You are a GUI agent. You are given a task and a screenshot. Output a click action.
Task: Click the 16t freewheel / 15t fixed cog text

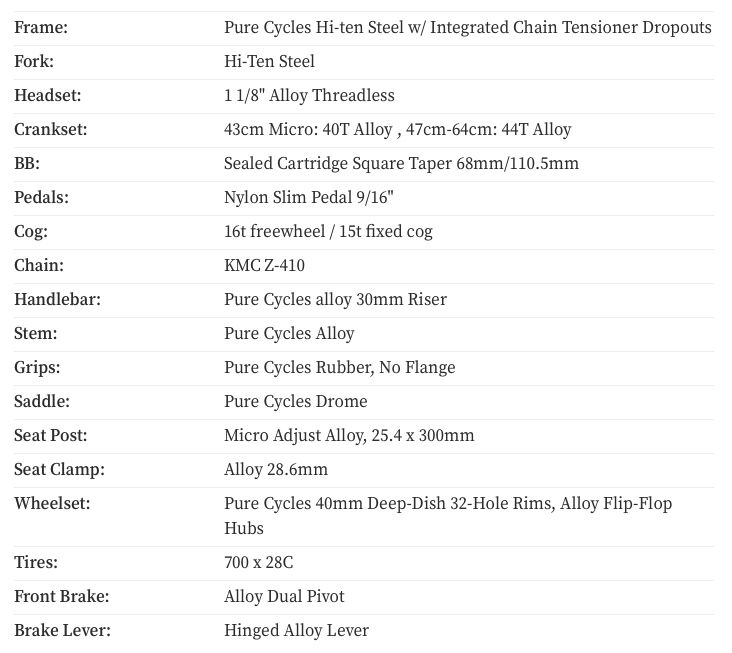tap(328, 231)
